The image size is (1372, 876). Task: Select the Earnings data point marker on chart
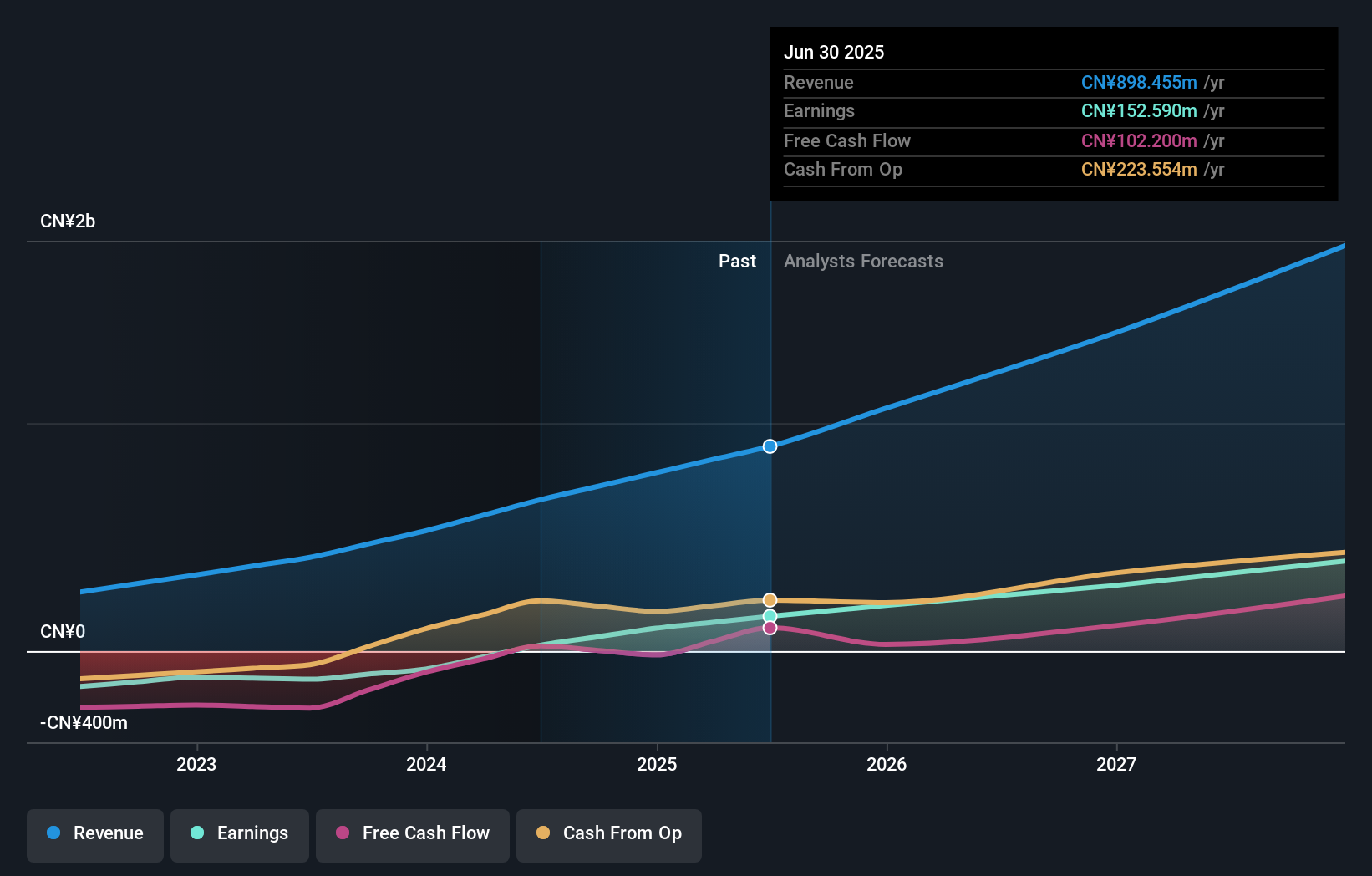[770, 615]
